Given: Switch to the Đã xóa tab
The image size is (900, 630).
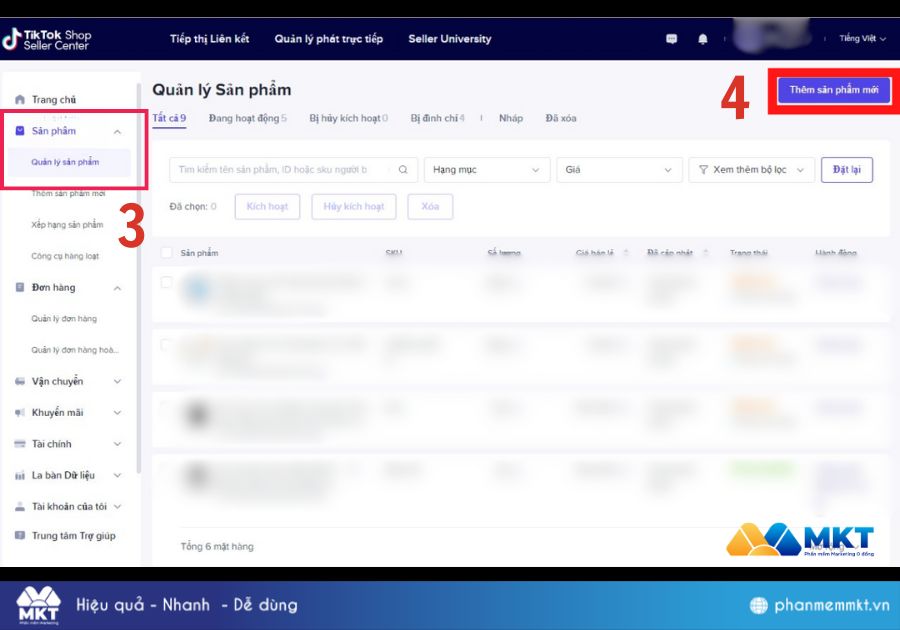Looking at the screenshot, I should (561, 118).
